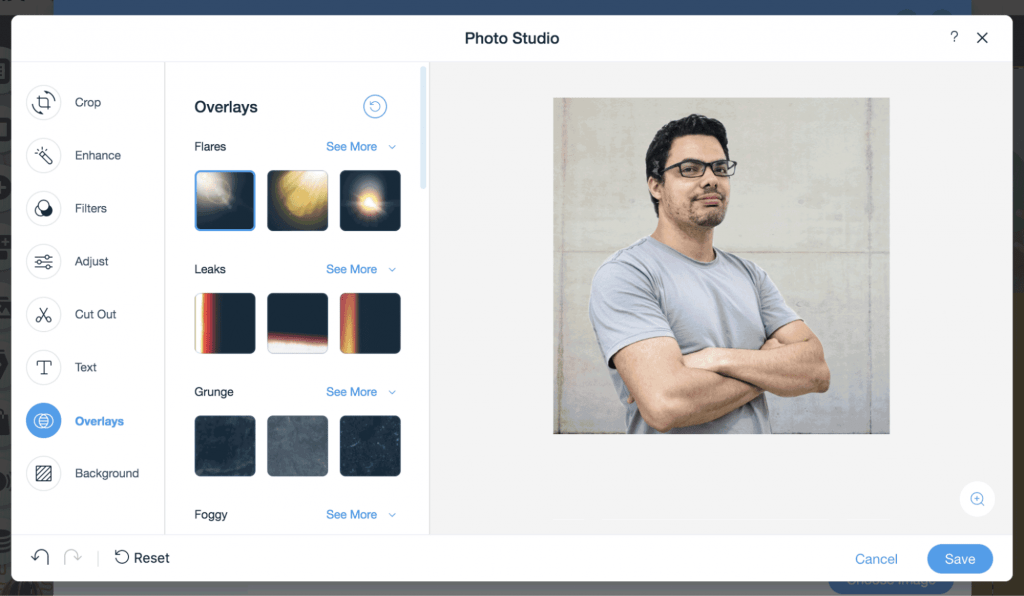The image size is (1024, 596).
Task: Click the Overlays label in sidebar
Action: pyautogui.click(x=99, y=421)
